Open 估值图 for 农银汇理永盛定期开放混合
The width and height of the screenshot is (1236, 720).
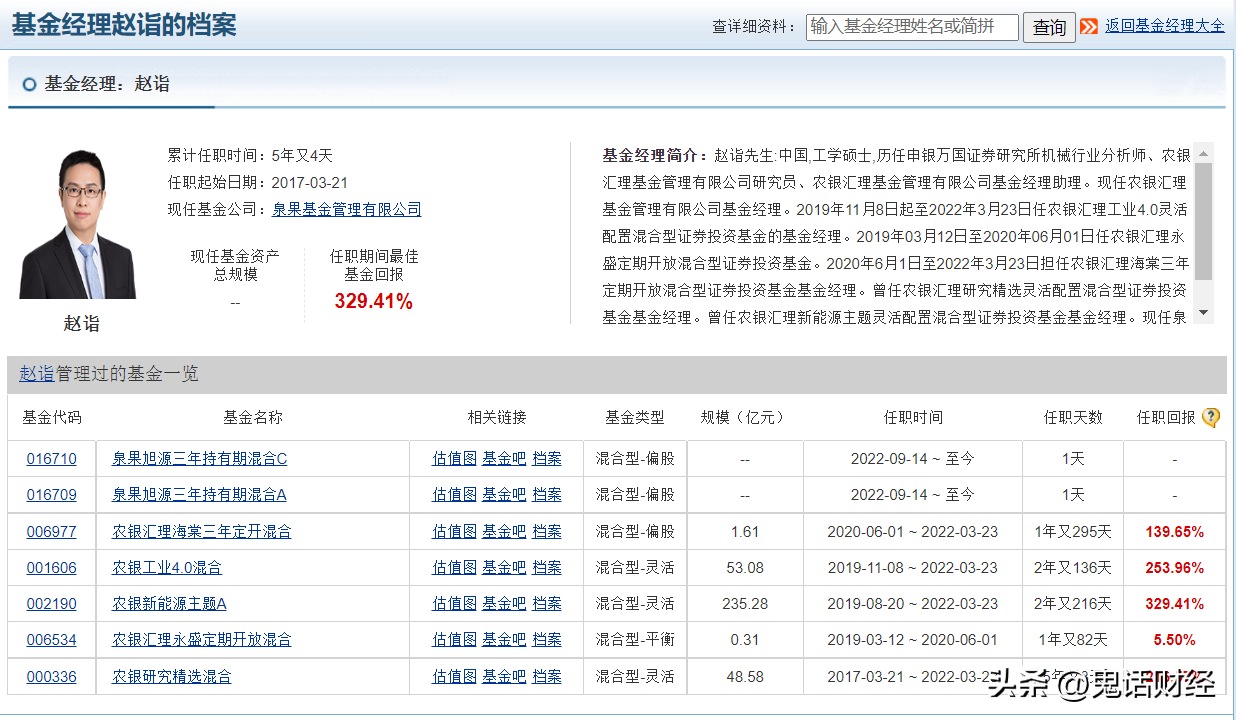point(454,640)
